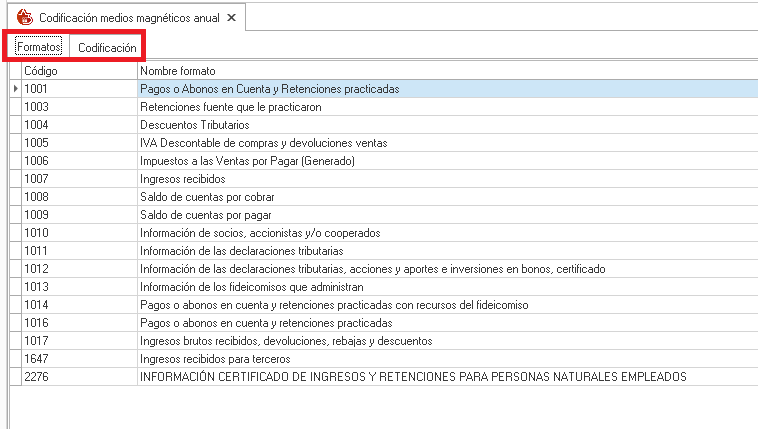Image resolution: width=758 pixels, height=429 pixels.
Task: Select format 2276 certificado de ingresos row
Action: (413, 377)
